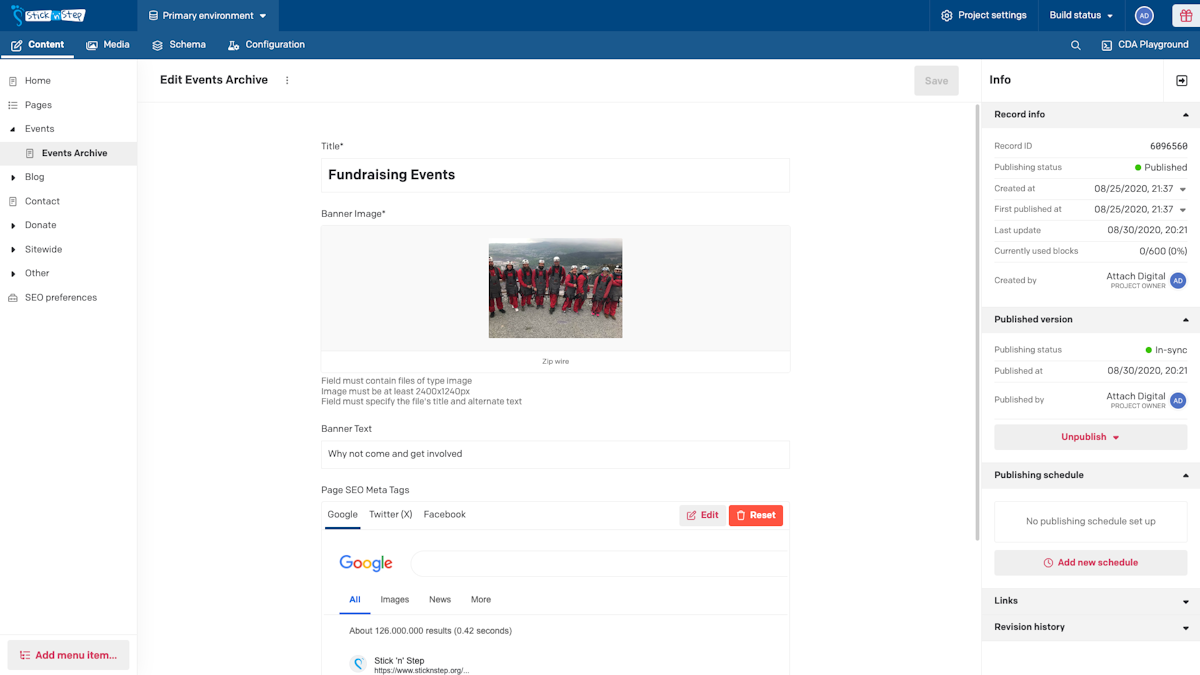Click the main editor vertical scrollbar
Screen dimensions: 1200x675
click(976, 320)
